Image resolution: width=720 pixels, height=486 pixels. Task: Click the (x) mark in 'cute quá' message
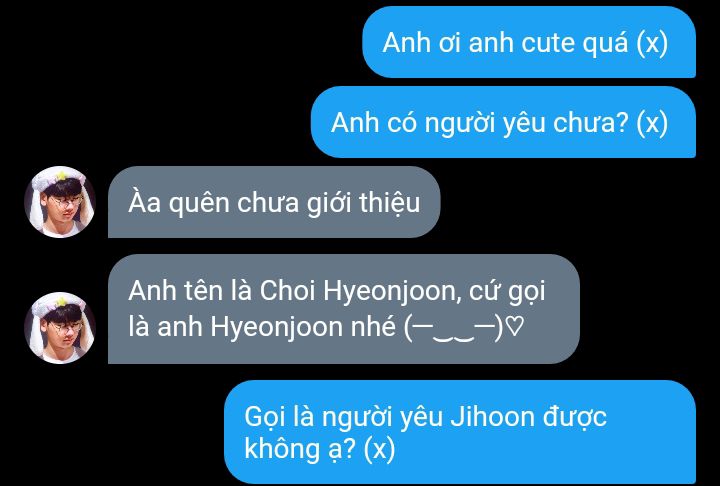(652, 43)
